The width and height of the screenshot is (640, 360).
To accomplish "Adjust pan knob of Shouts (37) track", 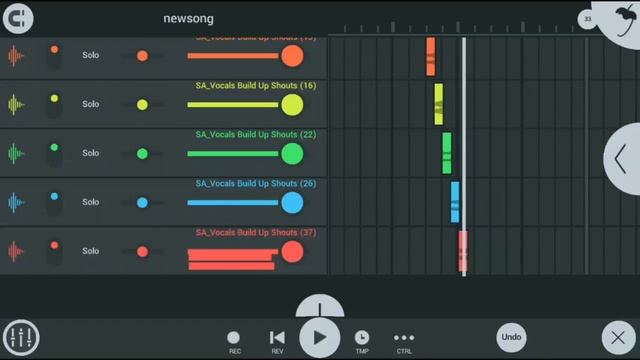I will (x=142, y=251).
